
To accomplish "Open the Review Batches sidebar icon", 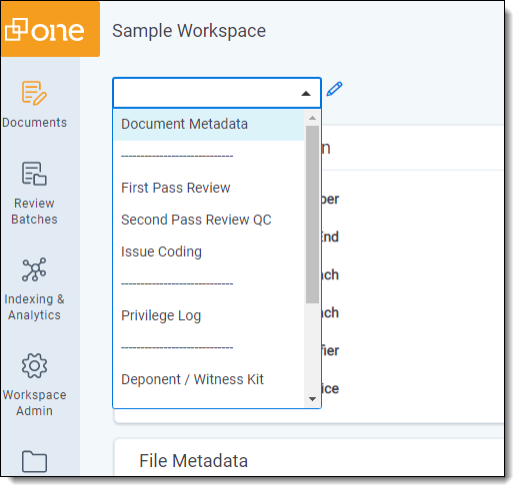I will pos(34,174).
